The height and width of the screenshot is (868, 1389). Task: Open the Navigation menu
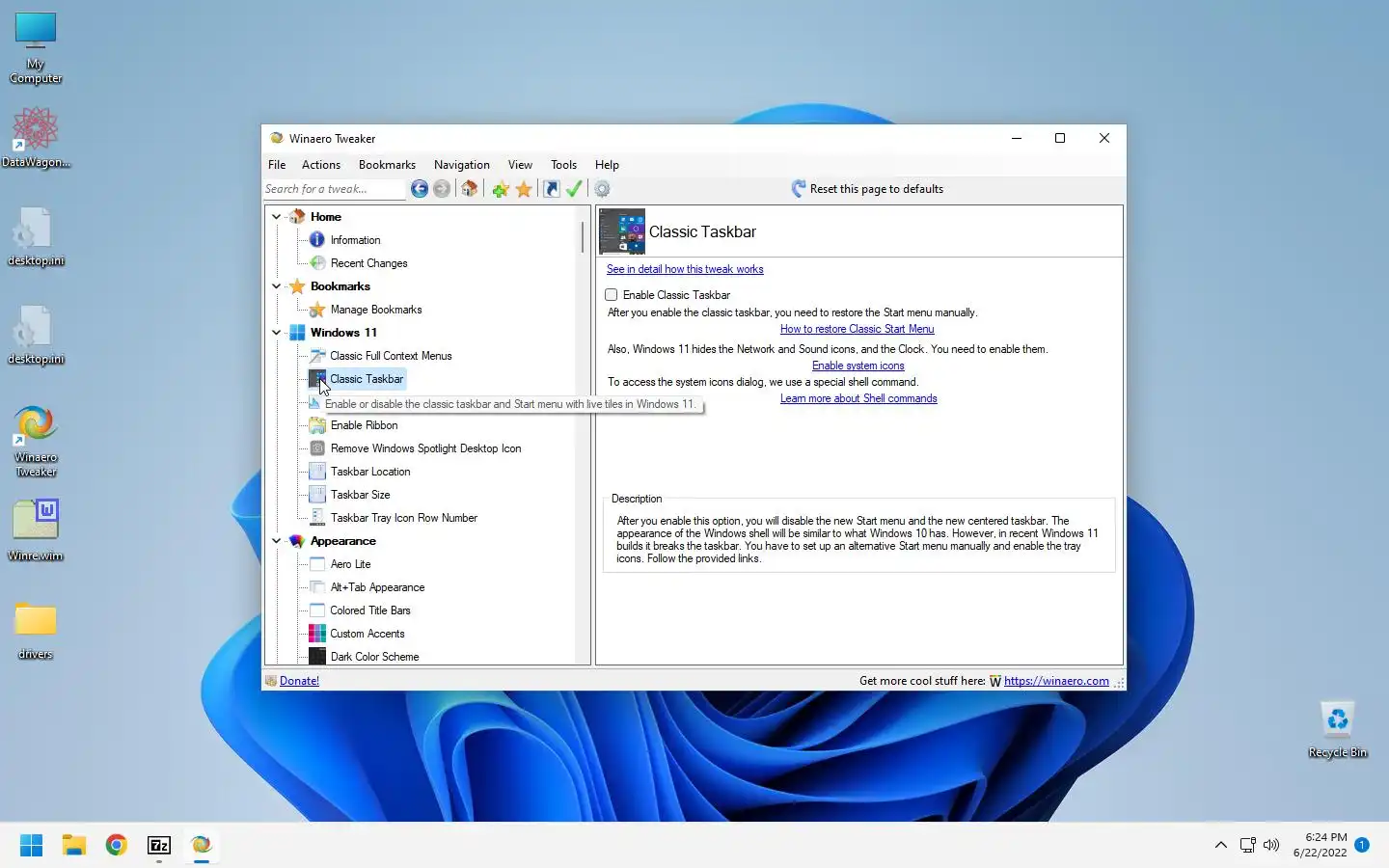(x=462, y=165)
